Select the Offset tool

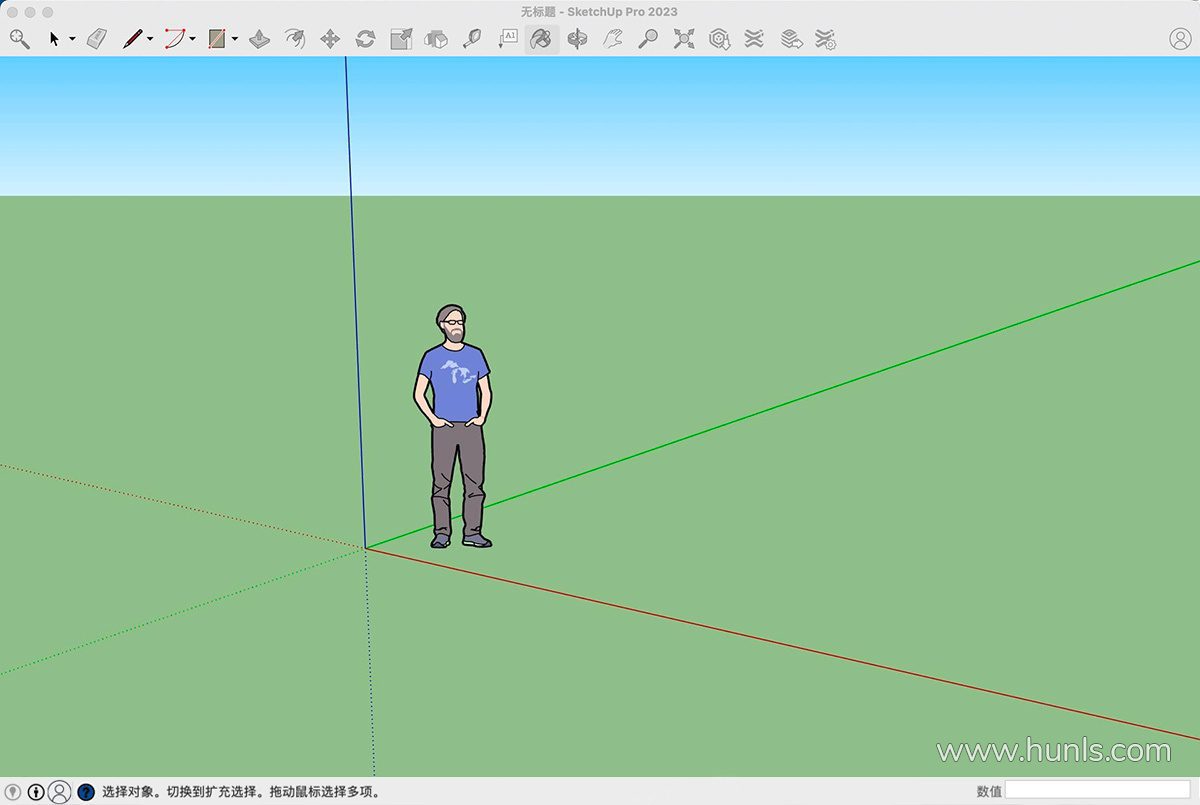[294, 39]
